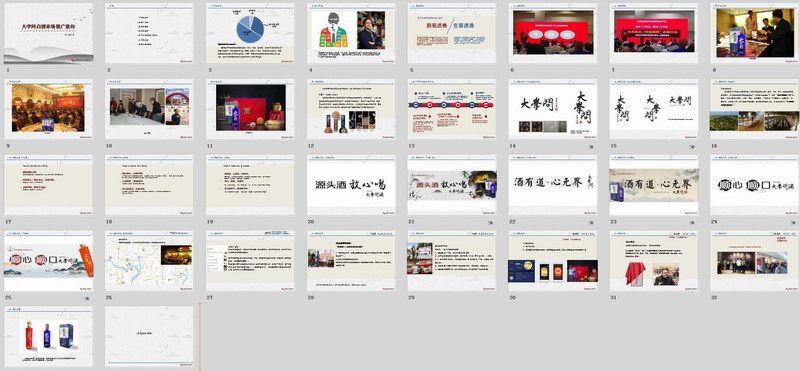
Task: Click the animation star icon under slide 14
Action: (591, 147)
